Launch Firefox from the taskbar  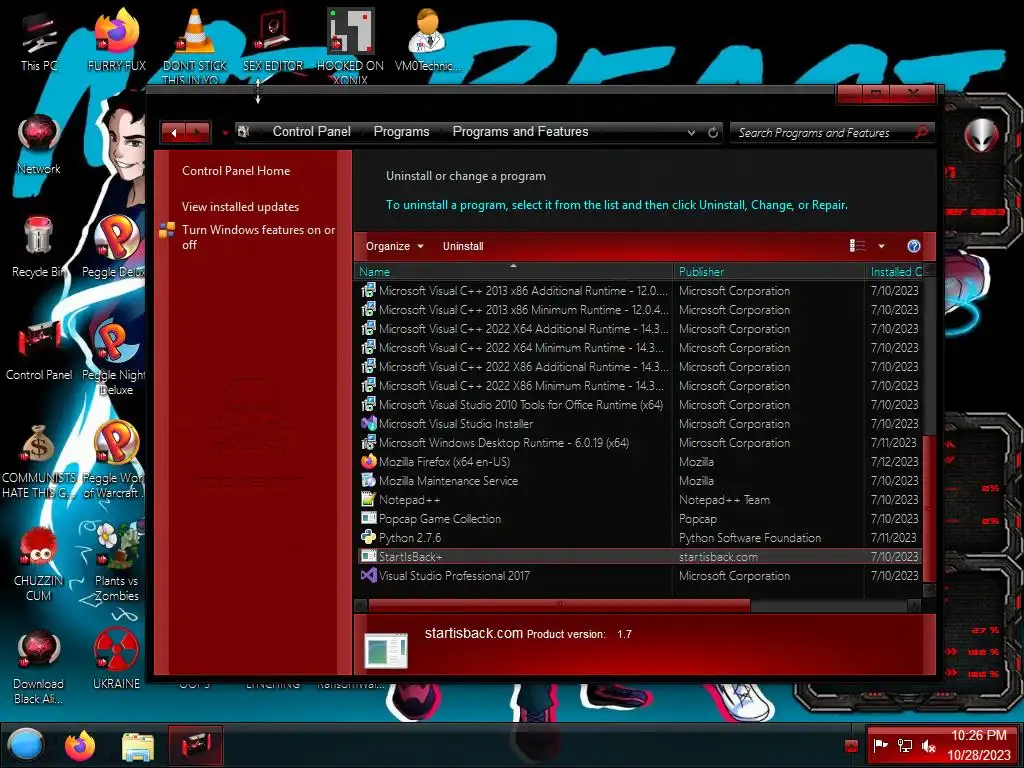pyautogui.click(x=80, y=745)
